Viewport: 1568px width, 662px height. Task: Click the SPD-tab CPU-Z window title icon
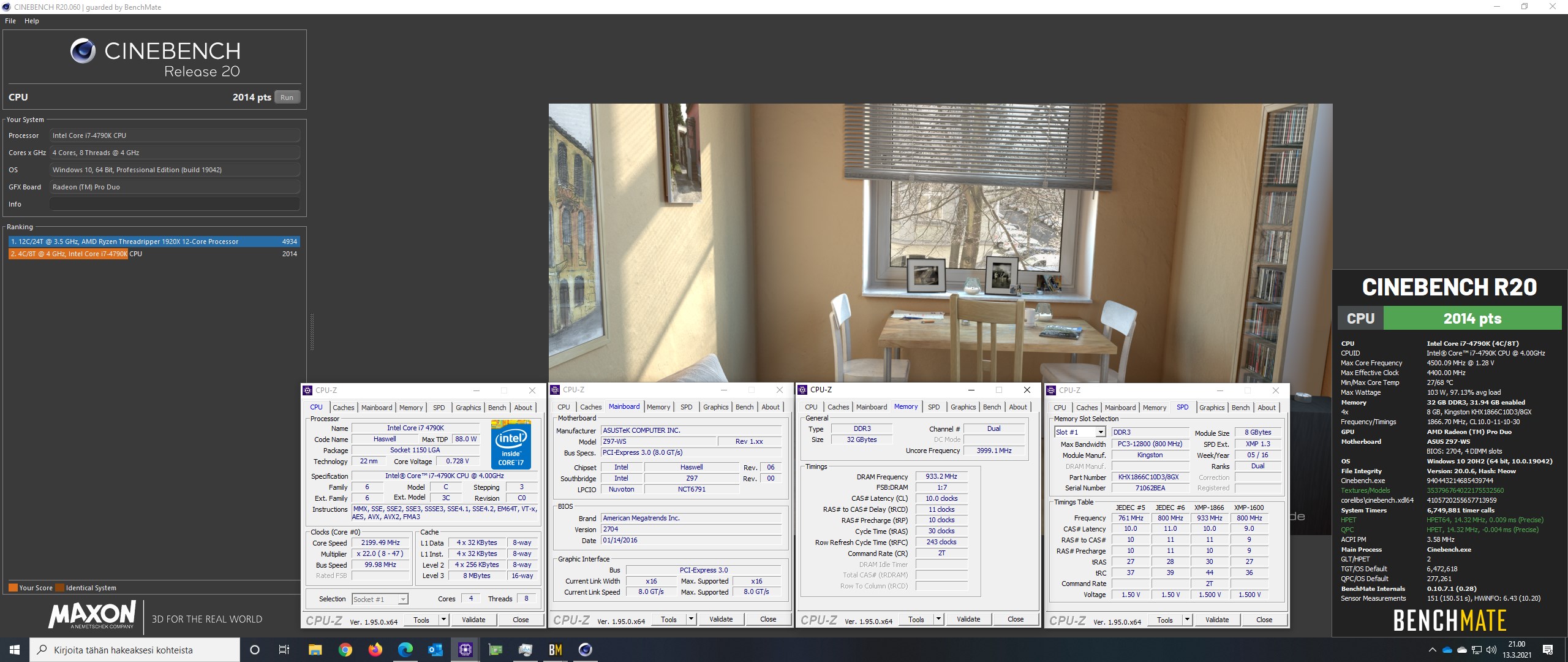click(1051, 390)
